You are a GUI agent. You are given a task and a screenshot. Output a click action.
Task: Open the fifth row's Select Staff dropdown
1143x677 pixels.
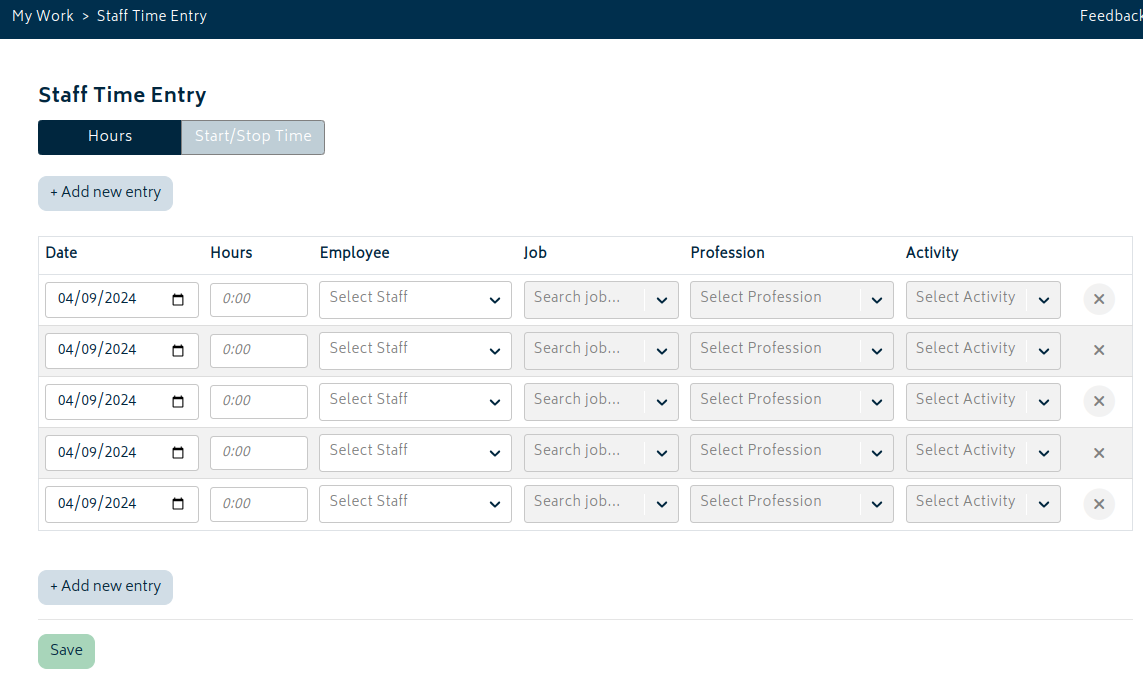(414, 503)
